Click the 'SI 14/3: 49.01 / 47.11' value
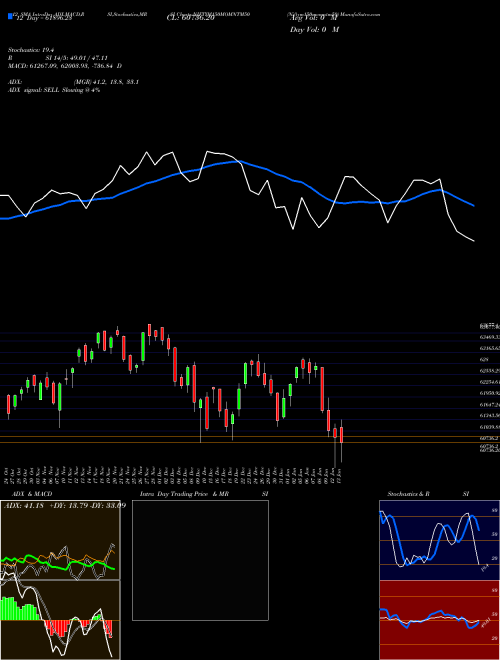 [77, 58]
